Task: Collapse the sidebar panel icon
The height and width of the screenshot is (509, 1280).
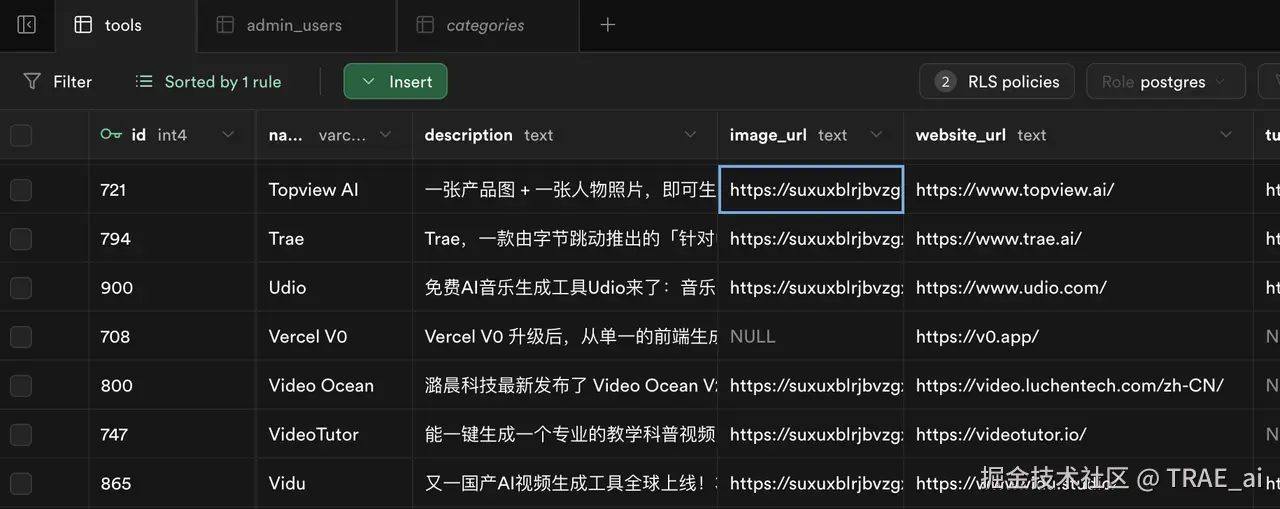Action: [x=27, y=25]
